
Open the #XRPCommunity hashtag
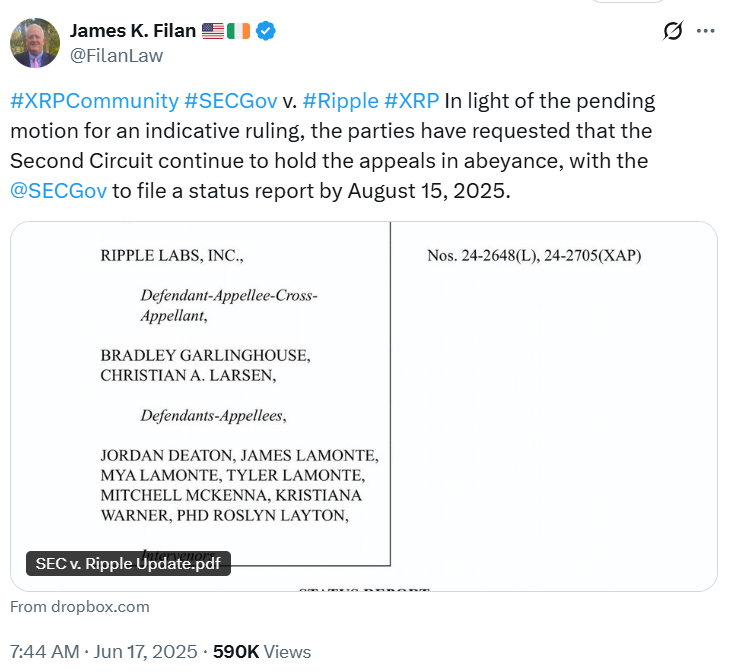94,101
